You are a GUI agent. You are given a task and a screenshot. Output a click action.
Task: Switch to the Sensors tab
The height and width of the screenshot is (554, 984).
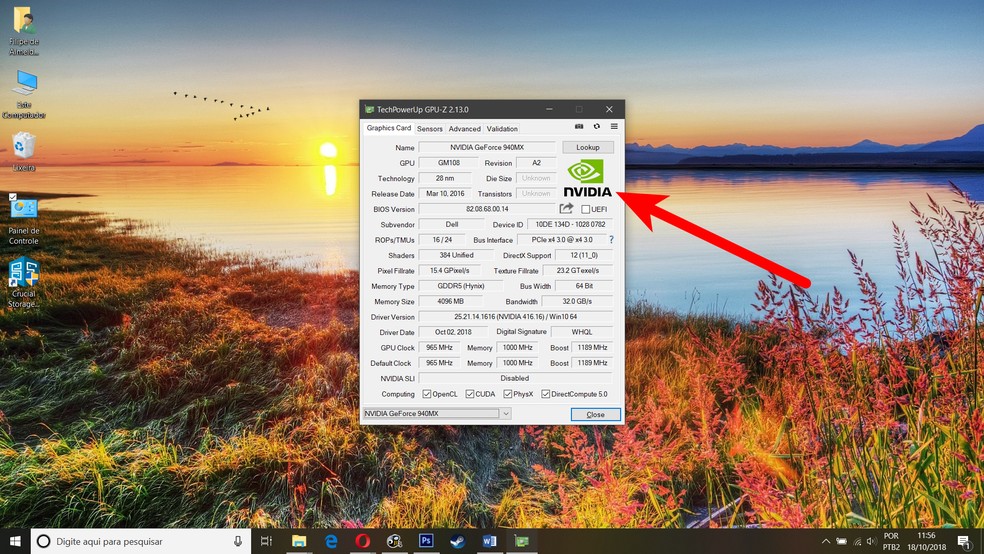coord(430,129)
